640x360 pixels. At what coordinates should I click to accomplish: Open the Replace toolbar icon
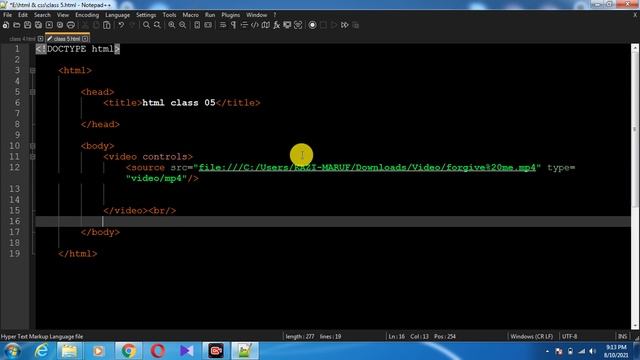pyautogui.click(x=157, y=25)
